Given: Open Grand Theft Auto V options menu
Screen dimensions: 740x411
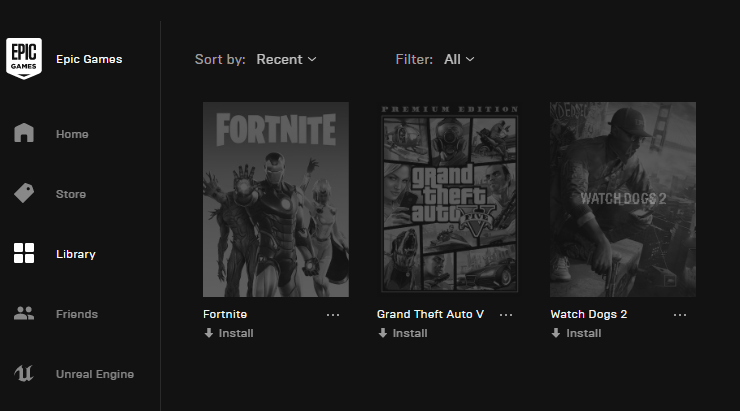Looking at the screenshot, I should tap(506, 315).
